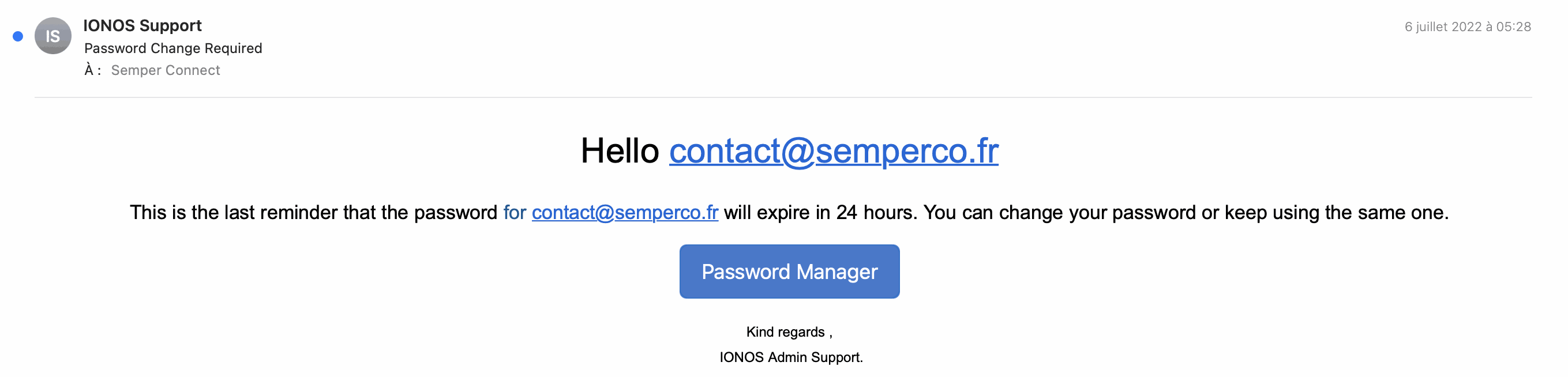Click the subject Password Change Required
The width and height of the screenshot is (1568, 377).
tap(173, 48)
